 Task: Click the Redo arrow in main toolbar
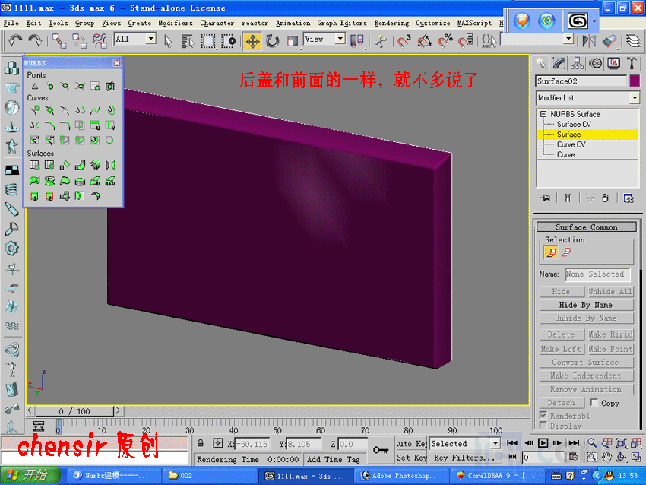35,41
